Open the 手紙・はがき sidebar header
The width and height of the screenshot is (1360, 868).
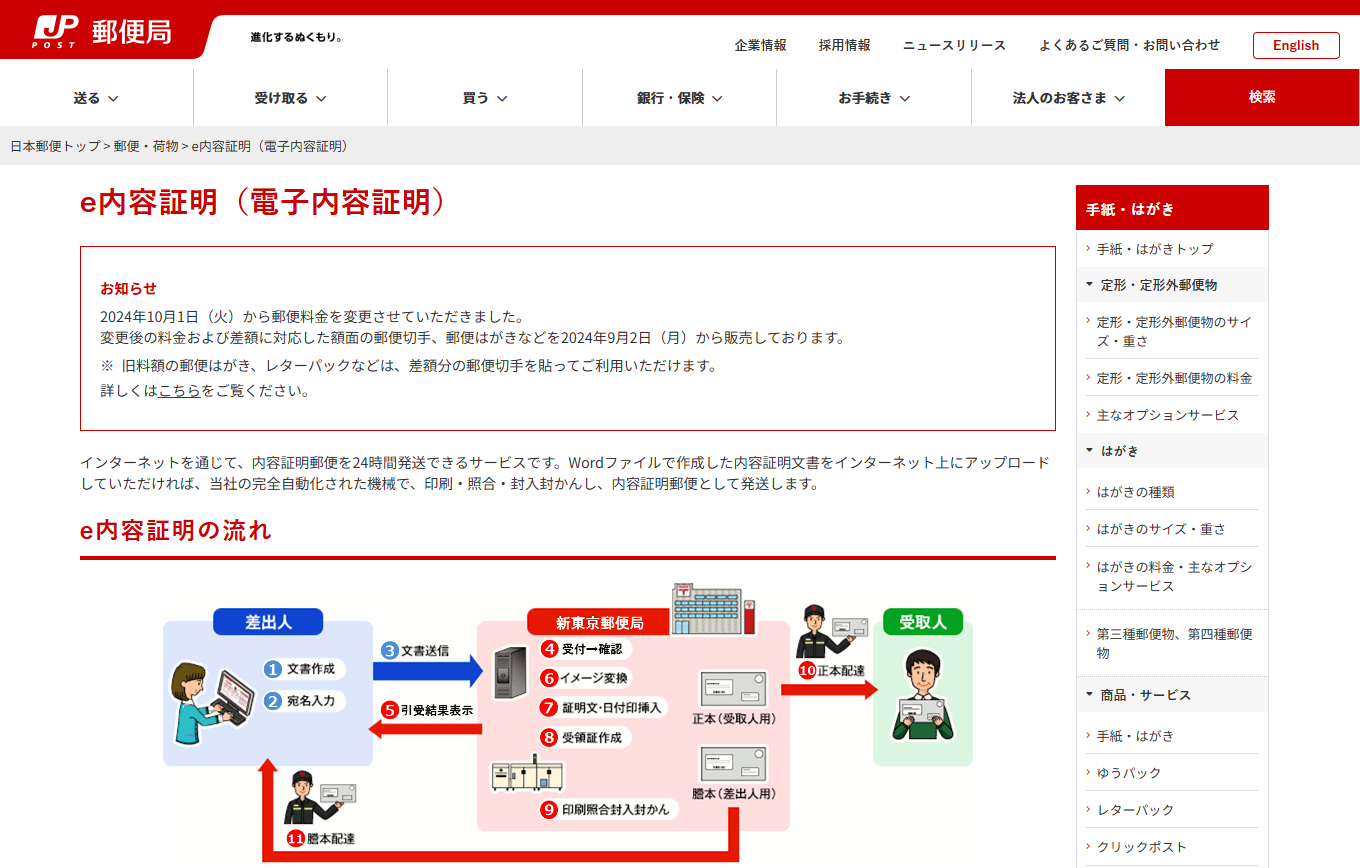click(1172, 209)
